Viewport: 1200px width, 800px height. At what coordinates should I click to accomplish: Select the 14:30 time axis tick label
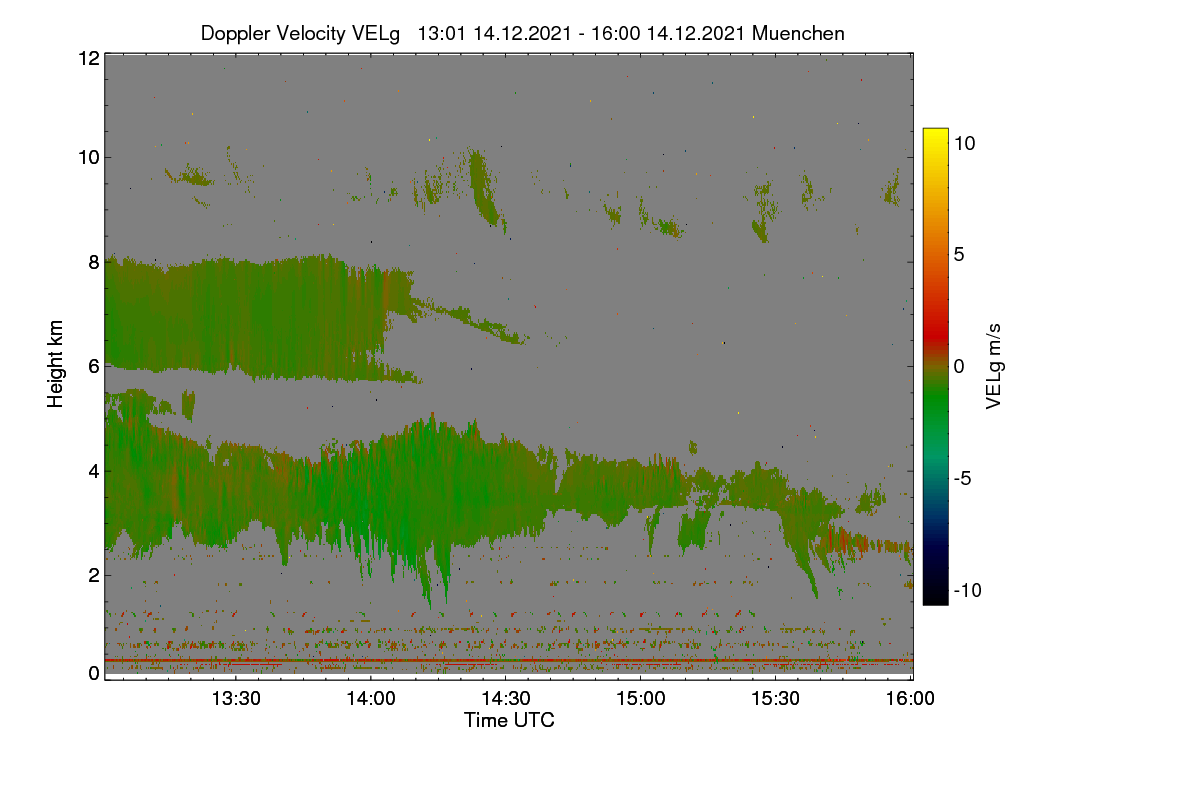[x=505, y=699]
